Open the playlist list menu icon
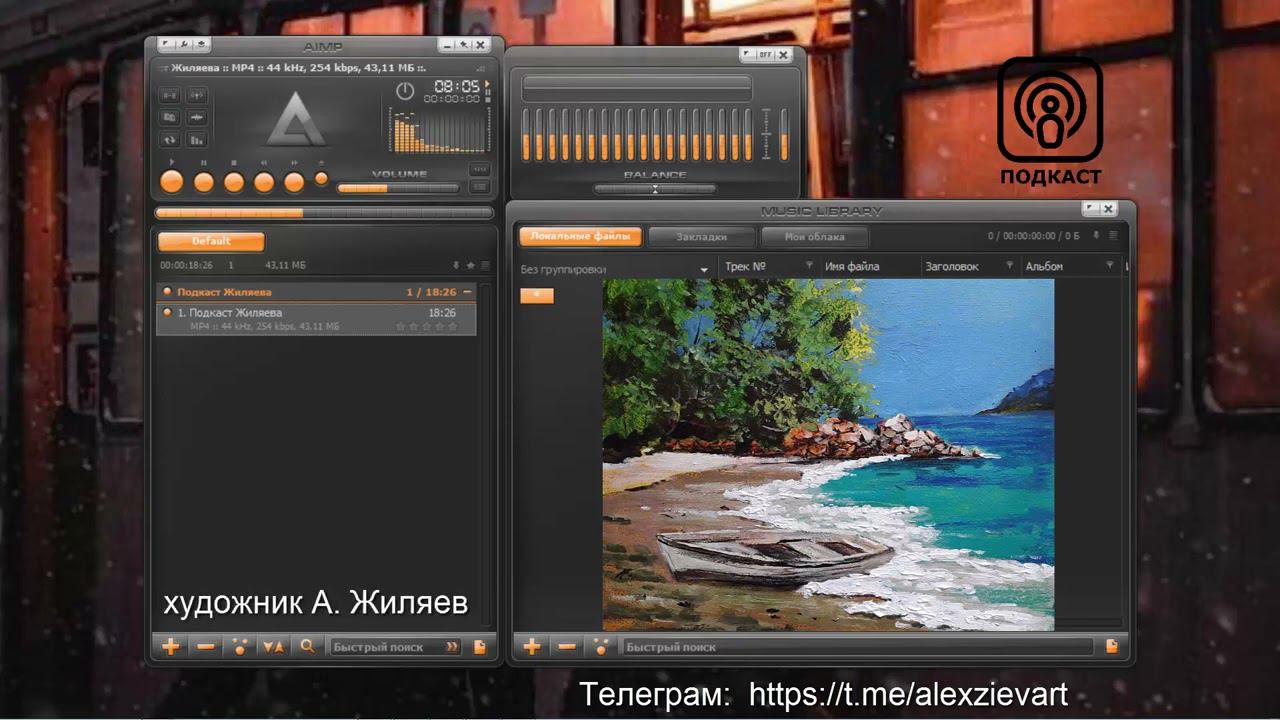Screen dimensions: 1280x720 485,265
